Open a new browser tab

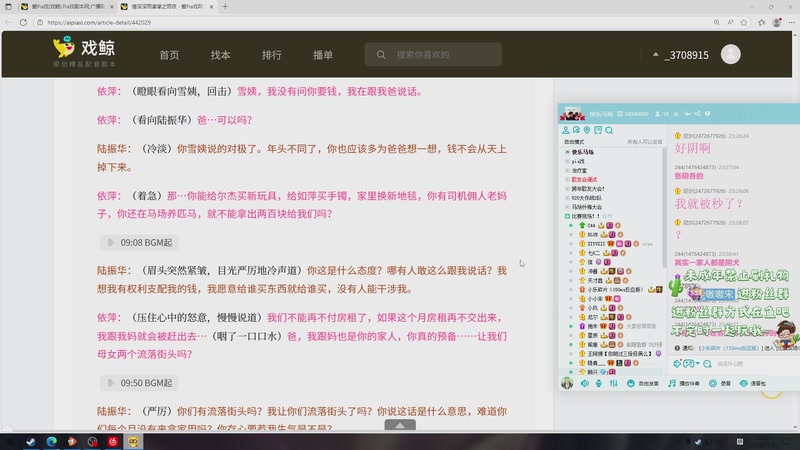point(225,7)
